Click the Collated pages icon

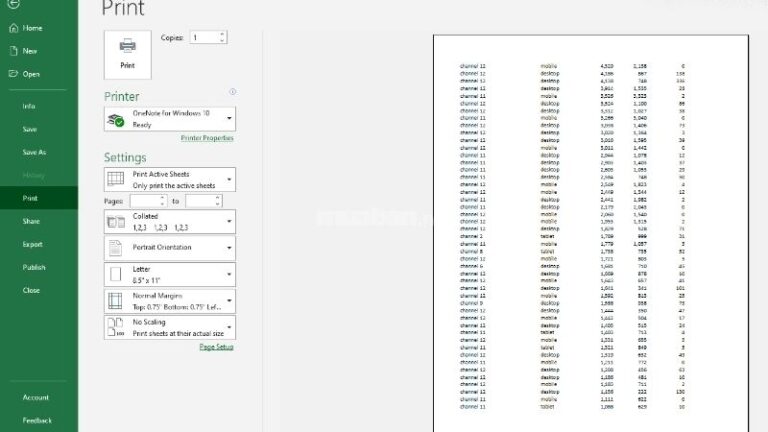[116, 222]
